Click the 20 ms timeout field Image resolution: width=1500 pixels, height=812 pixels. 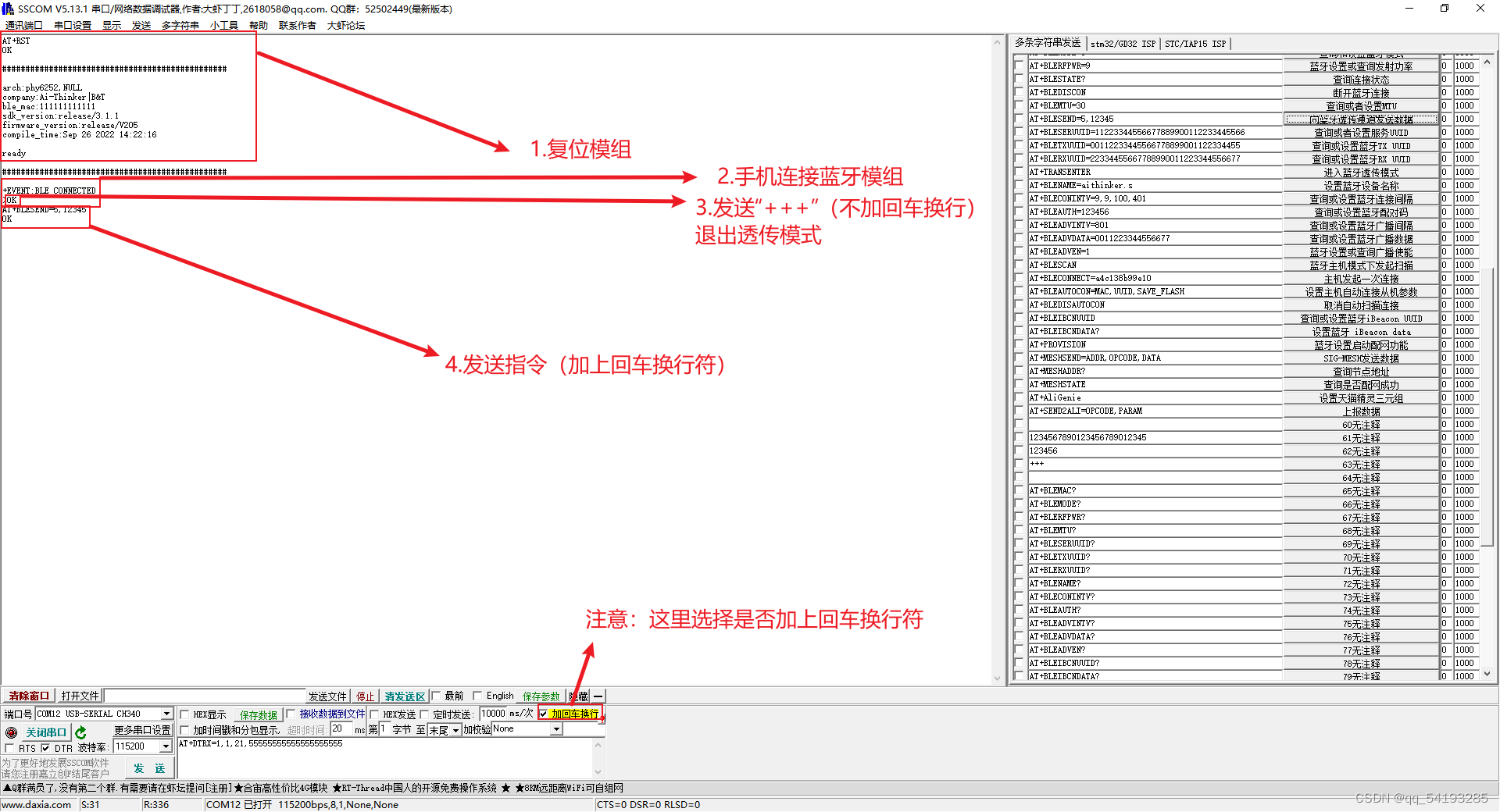[x=341, y=729]
